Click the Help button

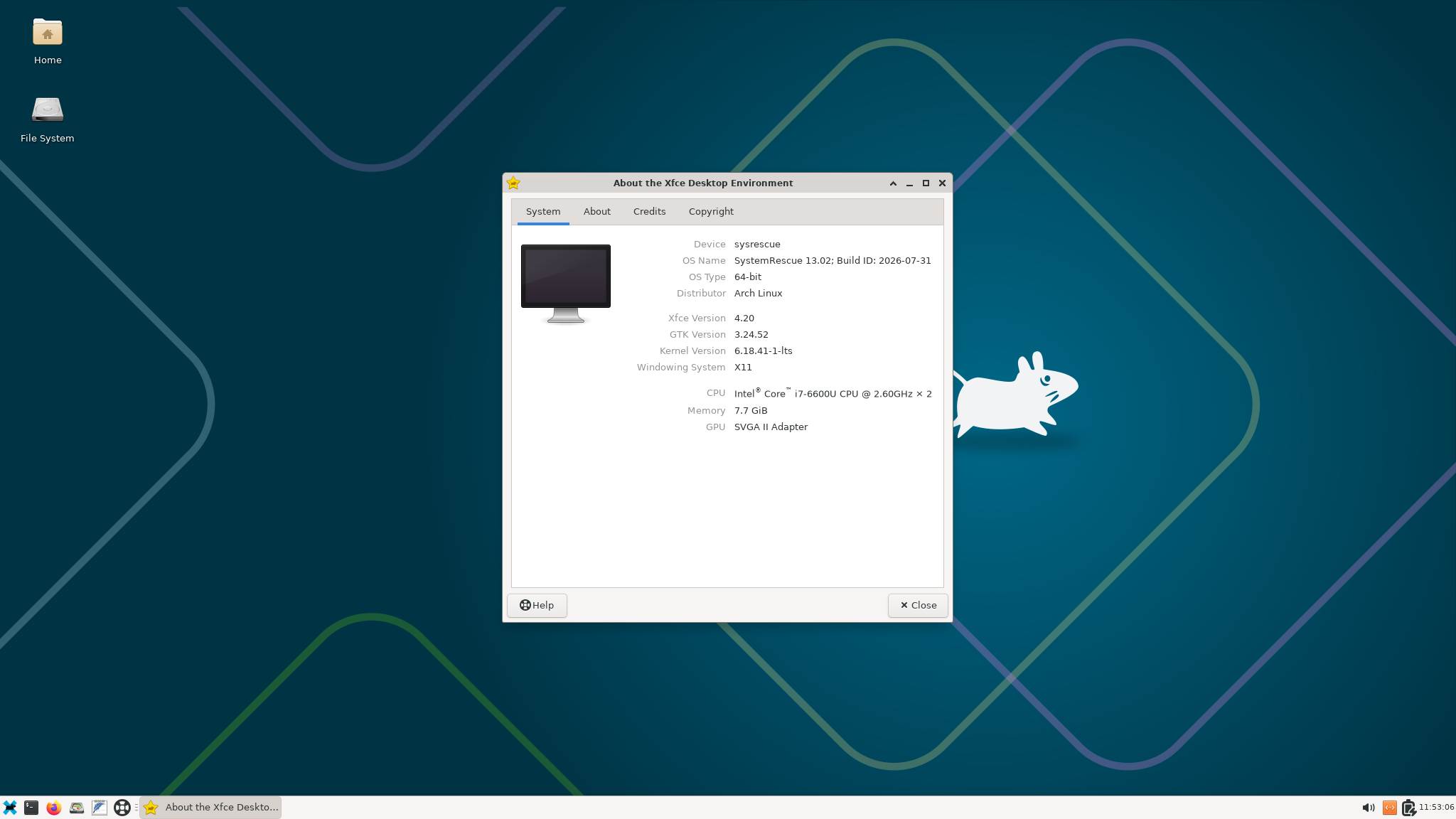click(x=537, y=606)
